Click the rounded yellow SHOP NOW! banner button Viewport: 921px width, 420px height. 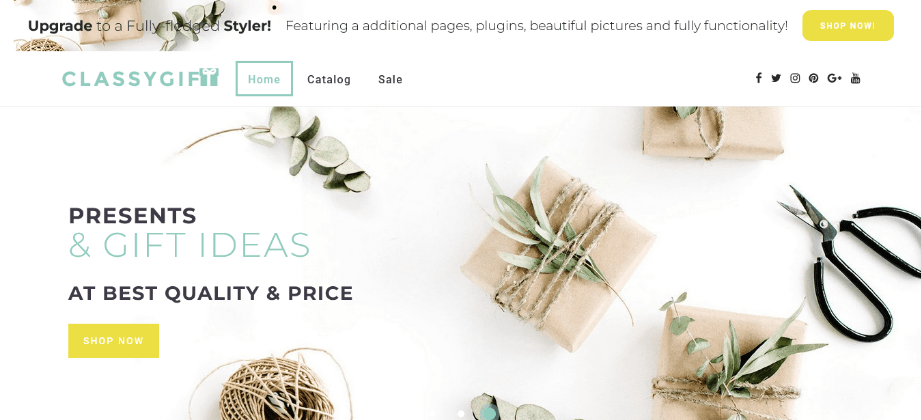pos(848,26)
